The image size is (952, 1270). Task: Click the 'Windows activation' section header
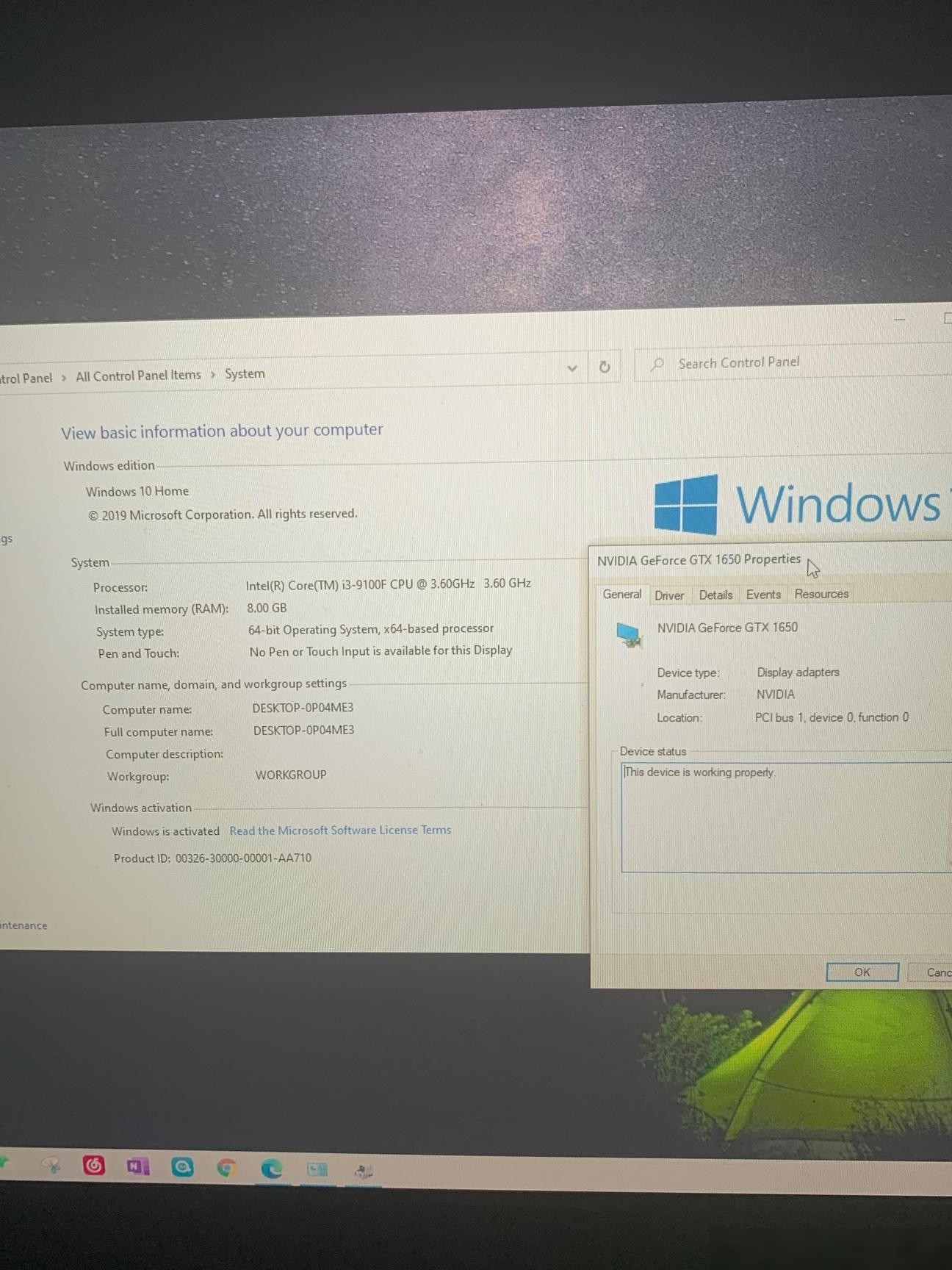pyautogui.click(x=141, y=808)
